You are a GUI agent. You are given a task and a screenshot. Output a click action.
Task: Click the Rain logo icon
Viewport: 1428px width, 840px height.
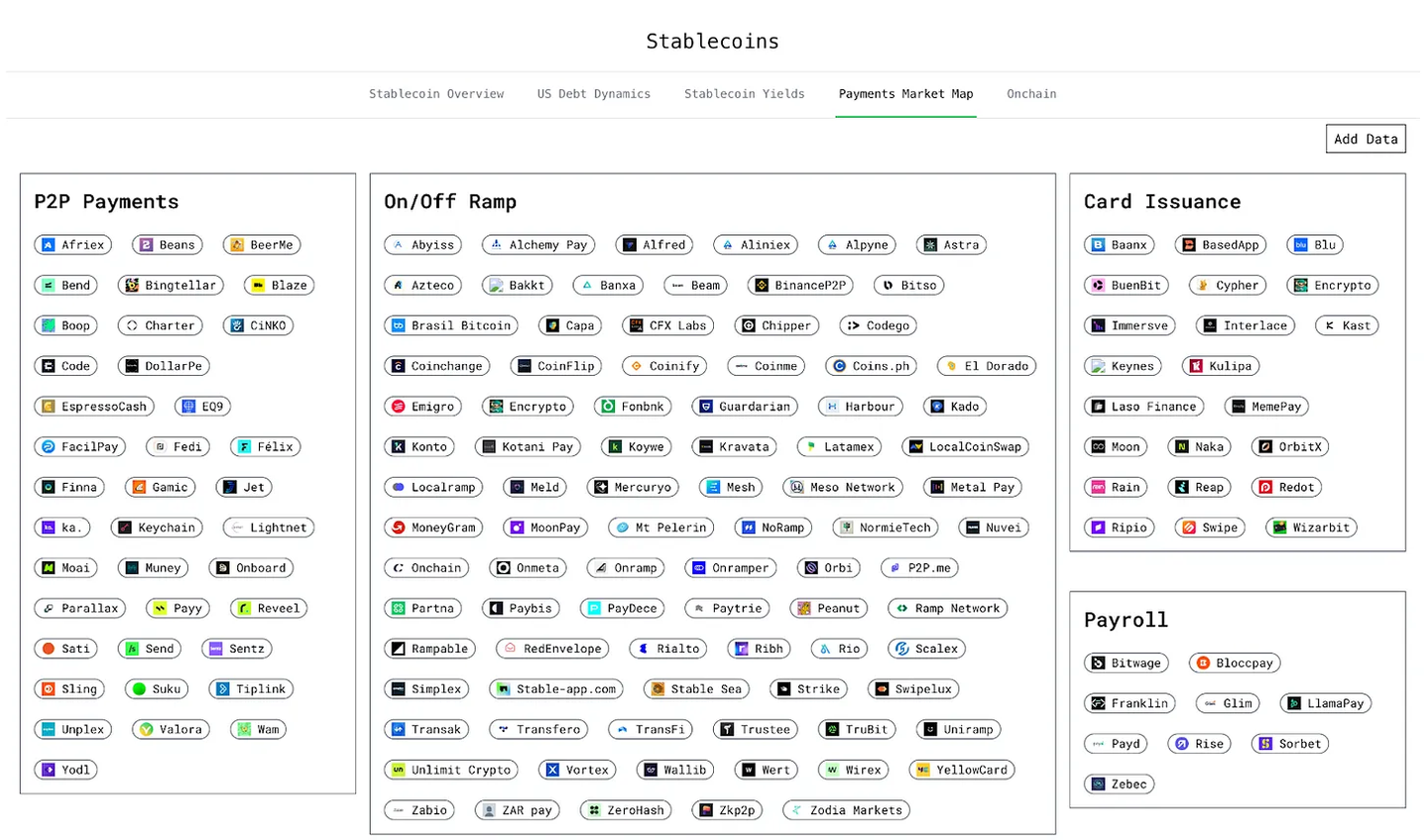tap(1098, 487)
